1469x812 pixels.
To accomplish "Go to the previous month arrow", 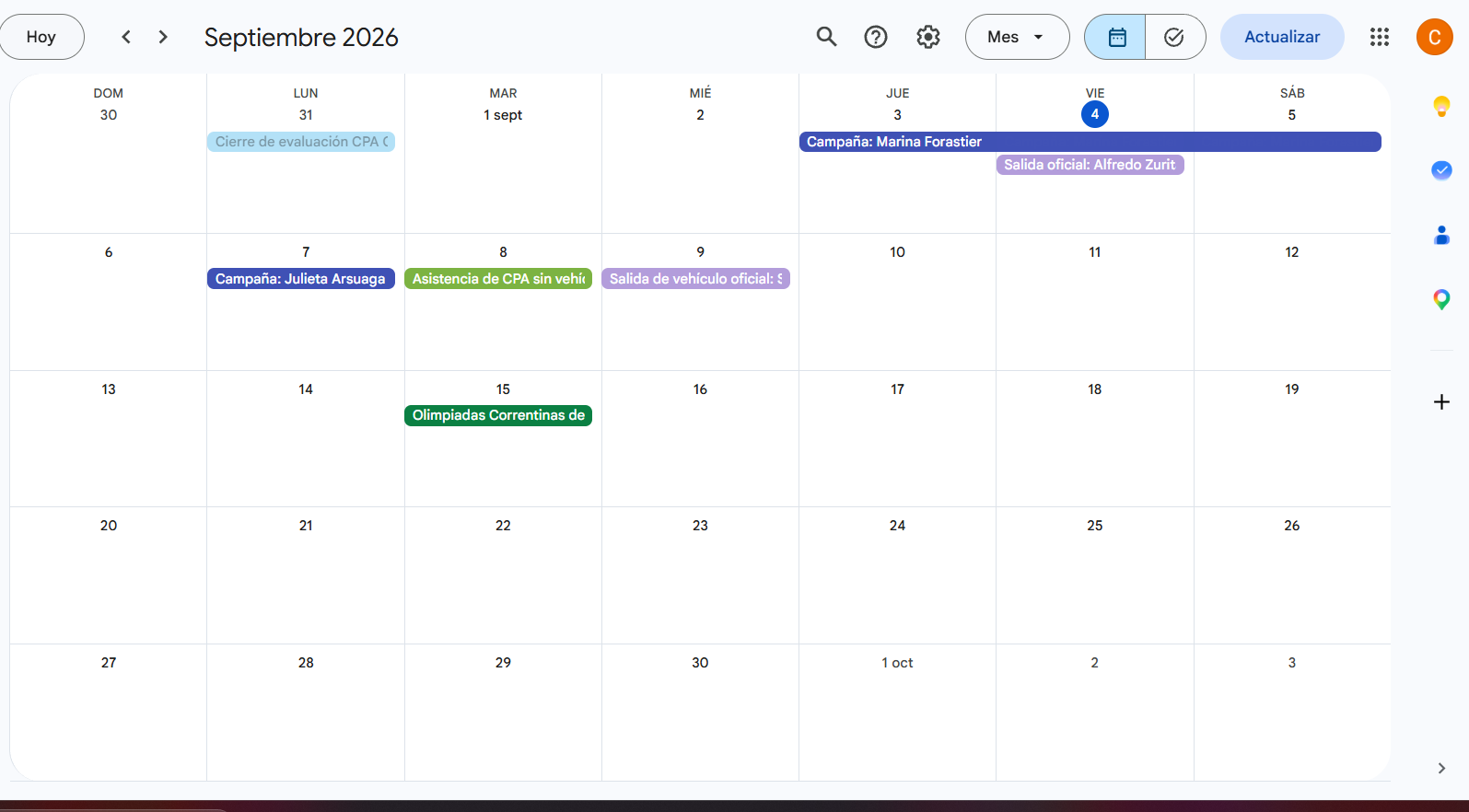I will point(126,37).
